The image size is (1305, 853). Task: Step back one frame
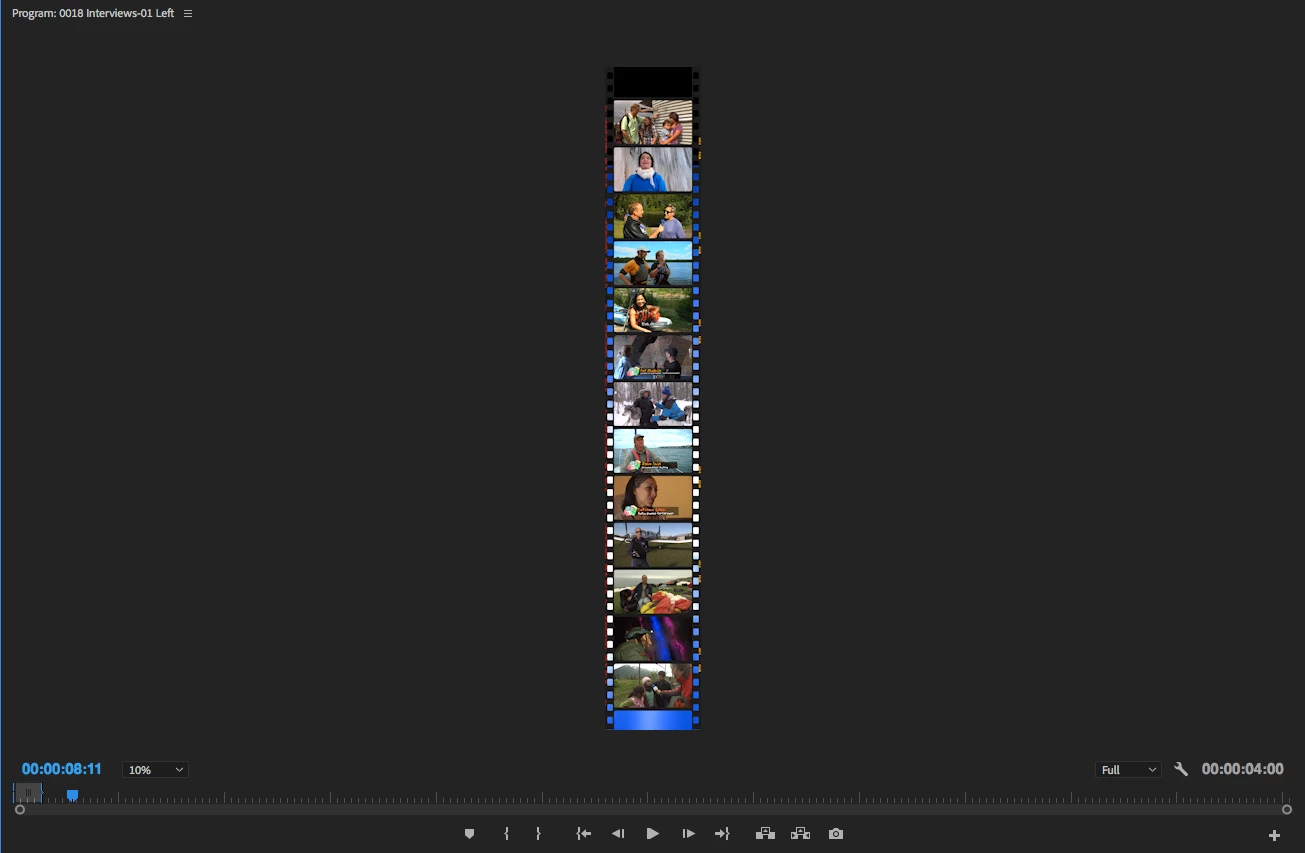point(618,834)
